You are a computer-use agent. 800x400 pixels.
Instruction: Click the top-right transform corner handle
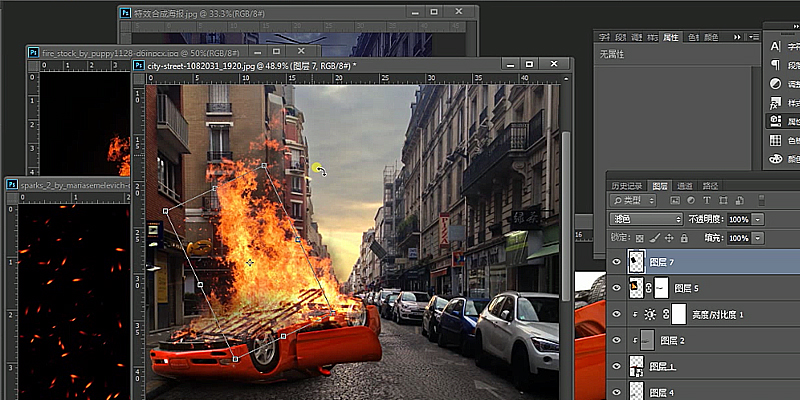click(x=264, y=166)
